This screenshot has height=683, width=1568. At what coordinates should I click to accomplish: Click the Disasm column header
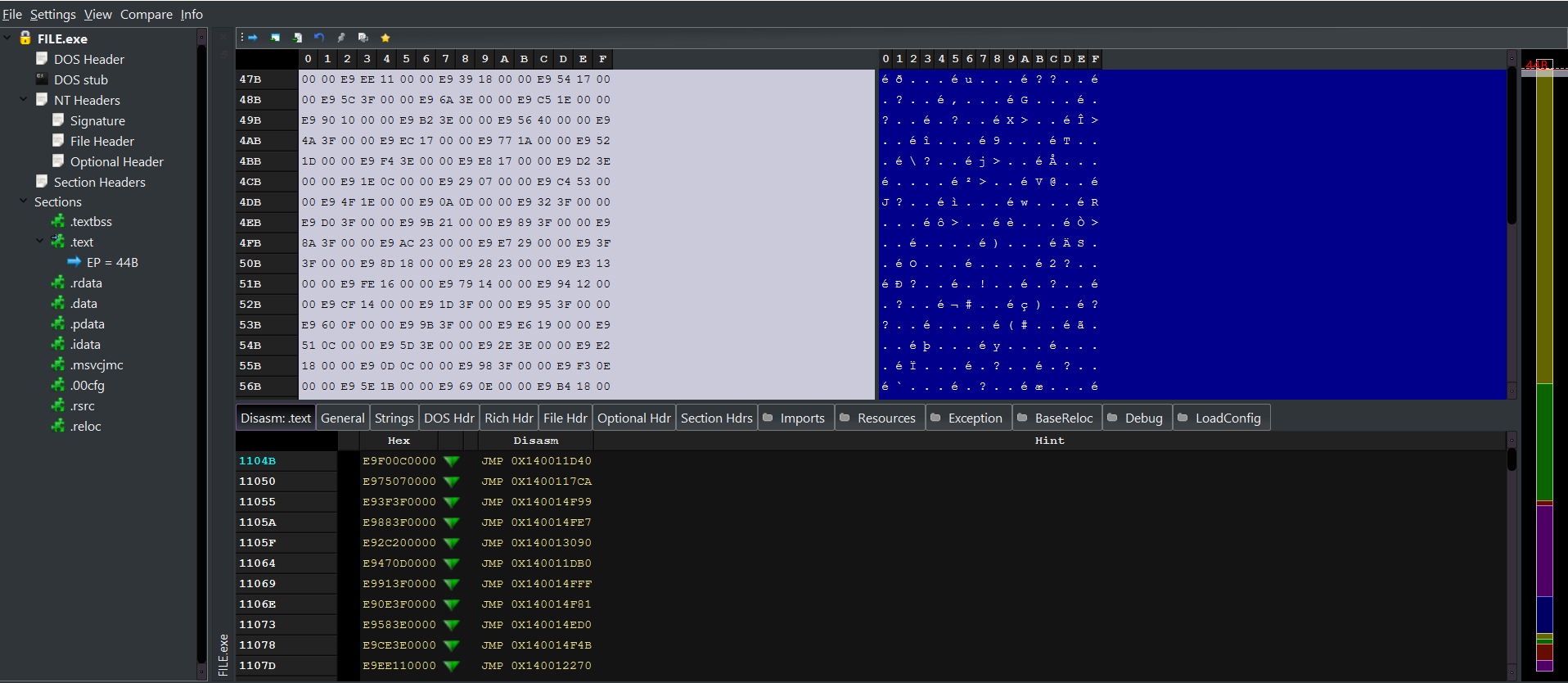(536, 441)
